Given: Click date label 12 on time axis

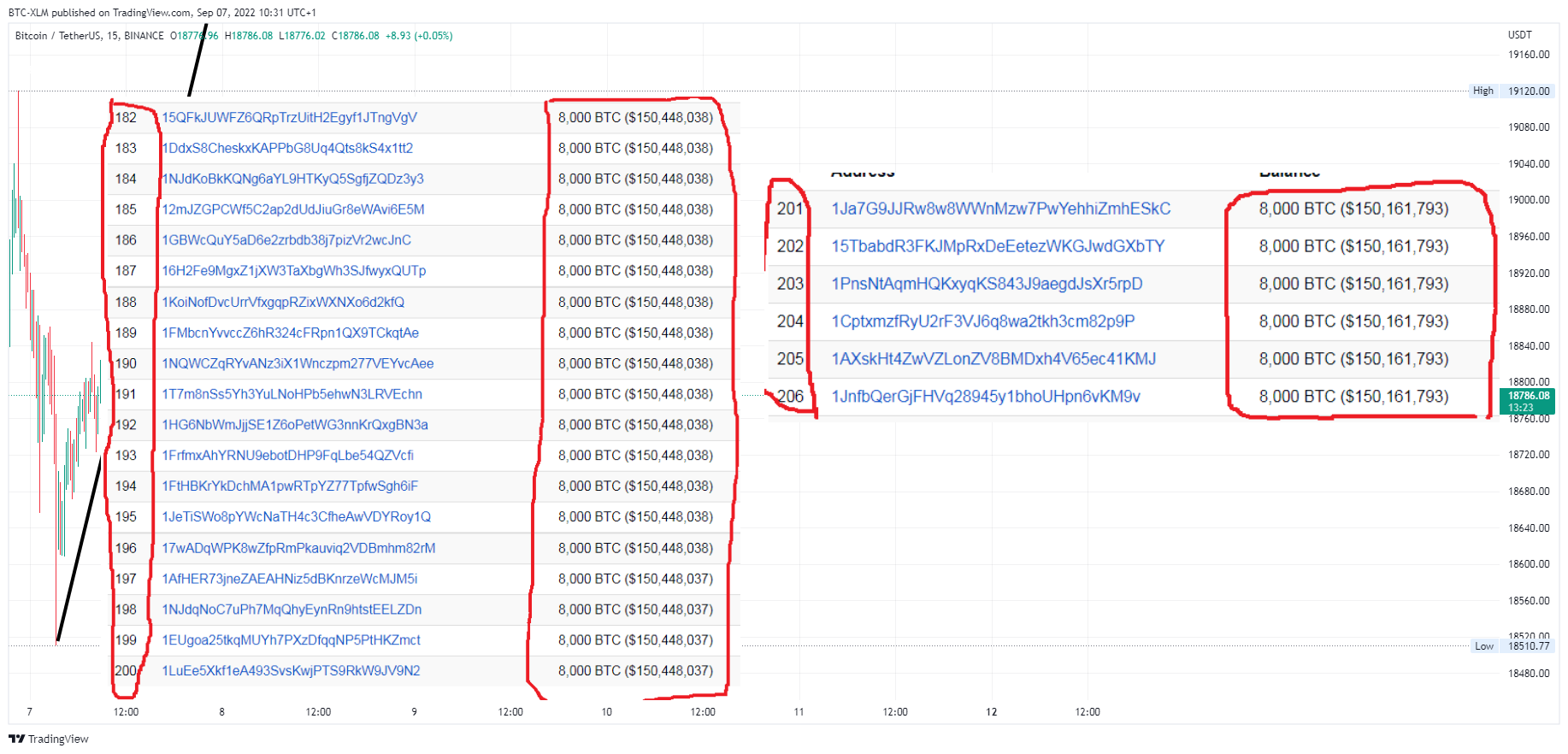Looking at the screenshot, I should pyautogui.click(x=991, y=712).
